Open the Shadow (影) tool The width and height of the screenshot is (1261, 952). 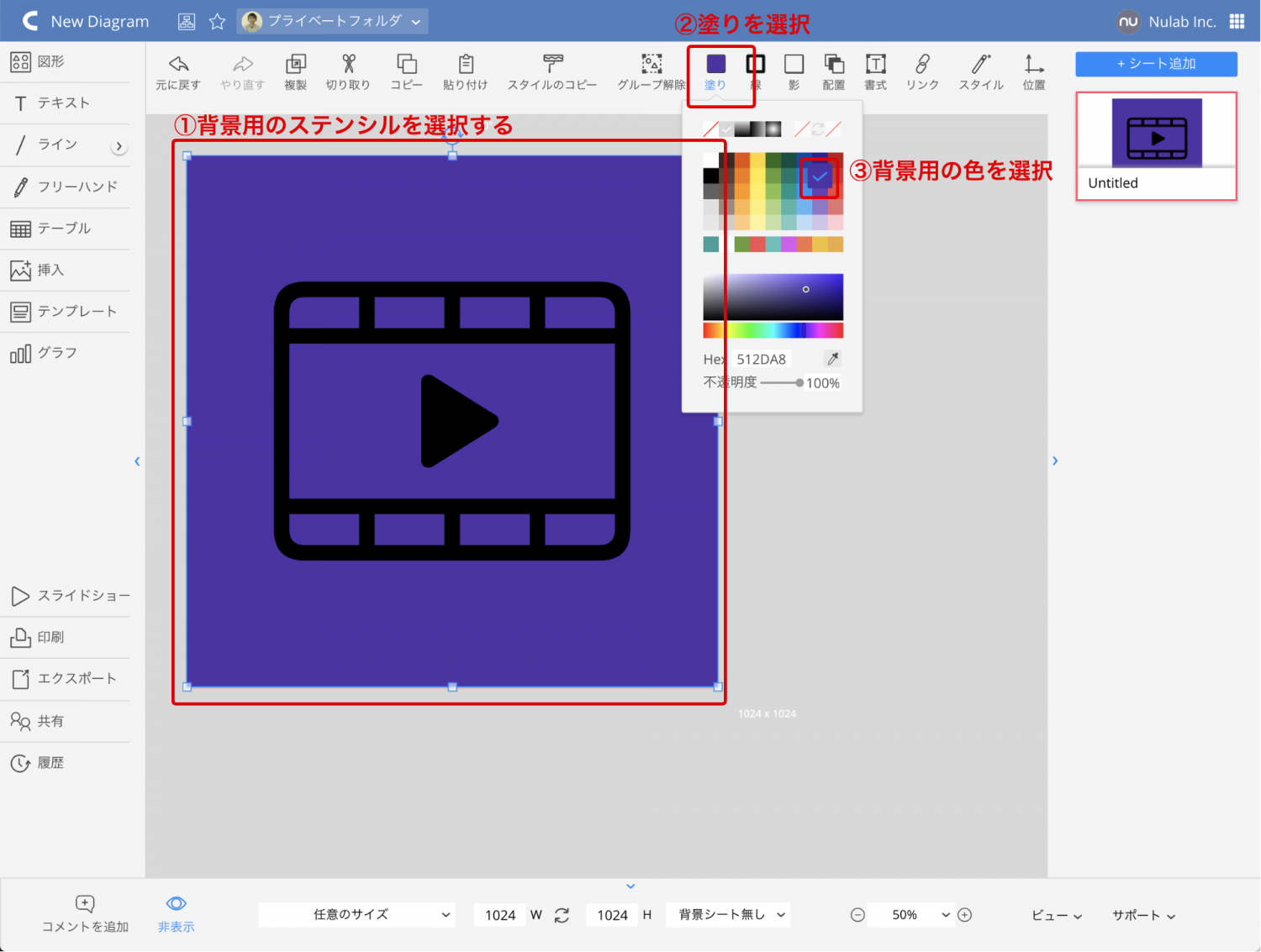point(794,65)
